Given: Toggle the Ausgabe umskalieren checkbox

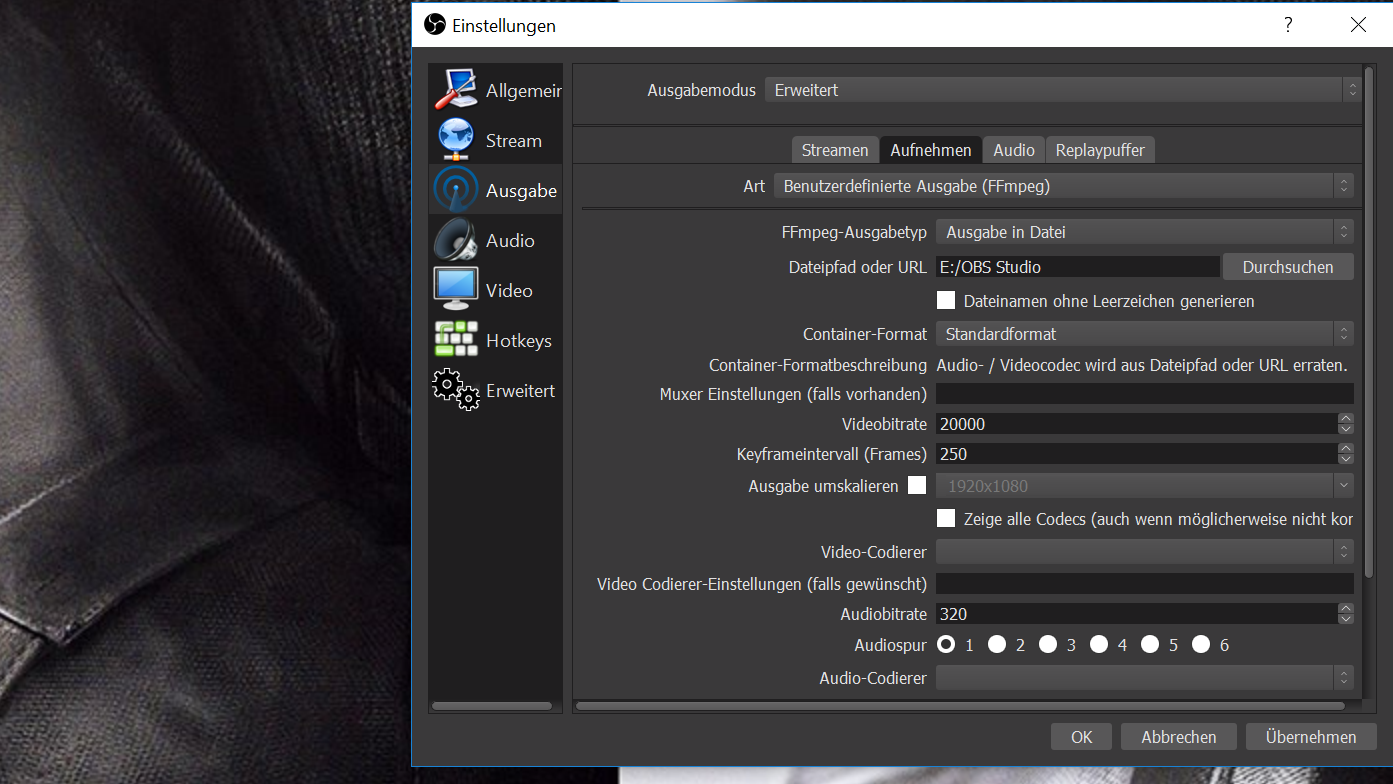Looking at the screenshot, I should [x=917, y=486].
